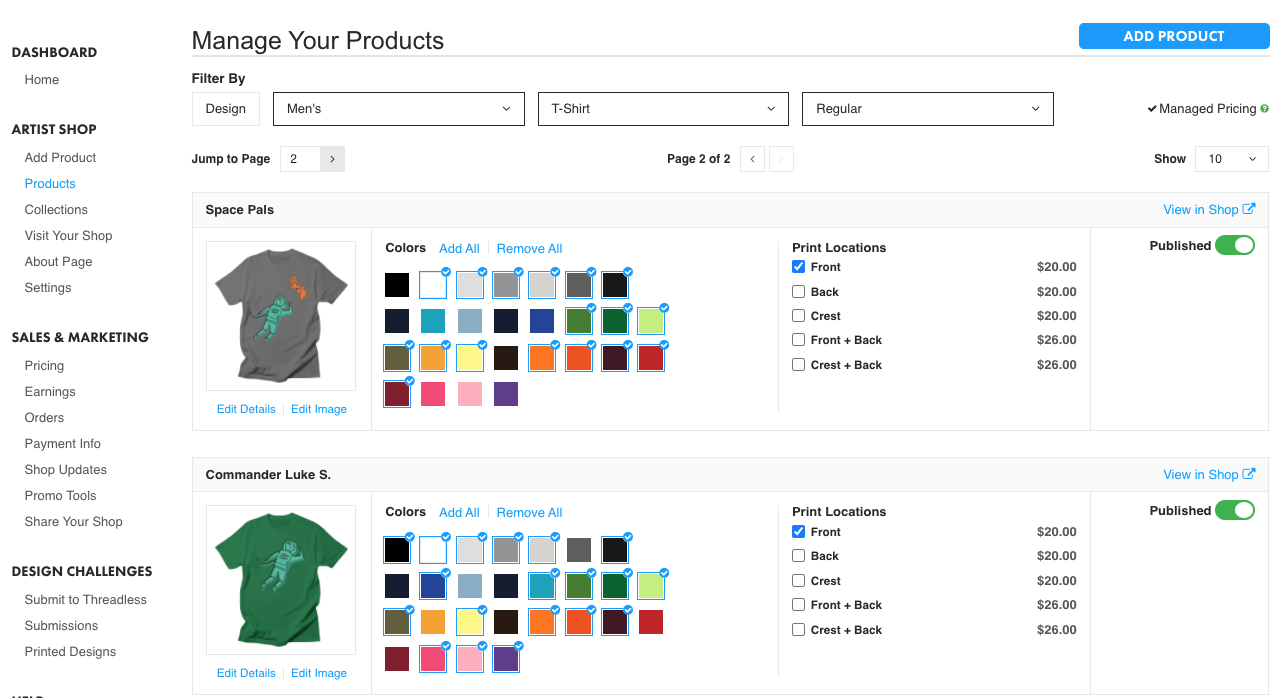Go to next page arrow beside Jump to Page

click(332, 159)
